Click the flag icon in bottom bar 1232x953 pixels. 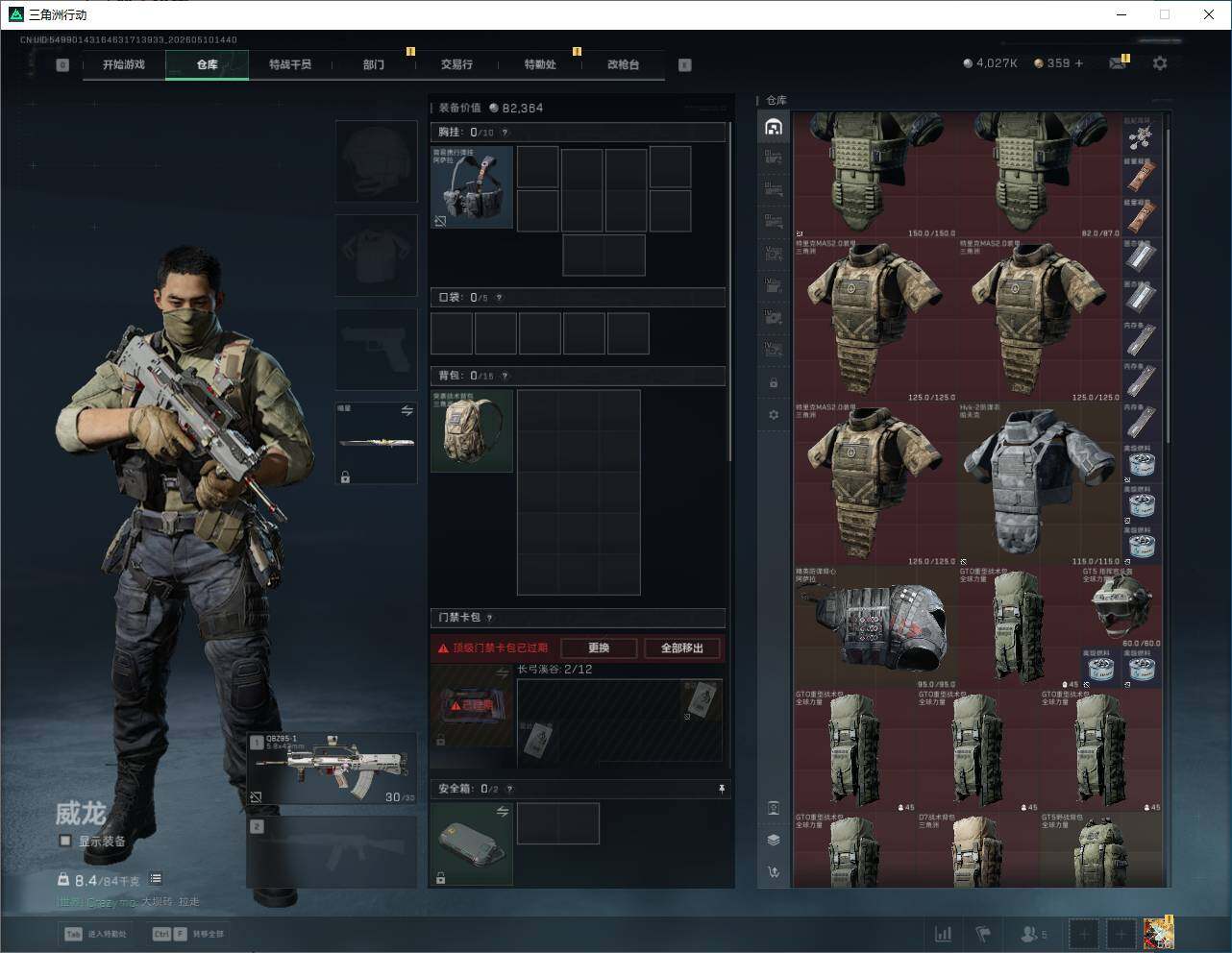tap(983, 934)
